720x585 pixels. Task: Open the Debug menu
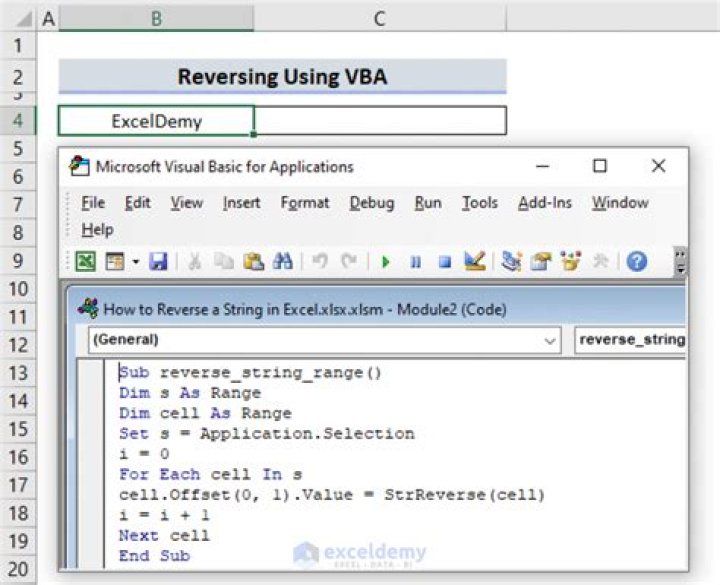pos(372,202)
